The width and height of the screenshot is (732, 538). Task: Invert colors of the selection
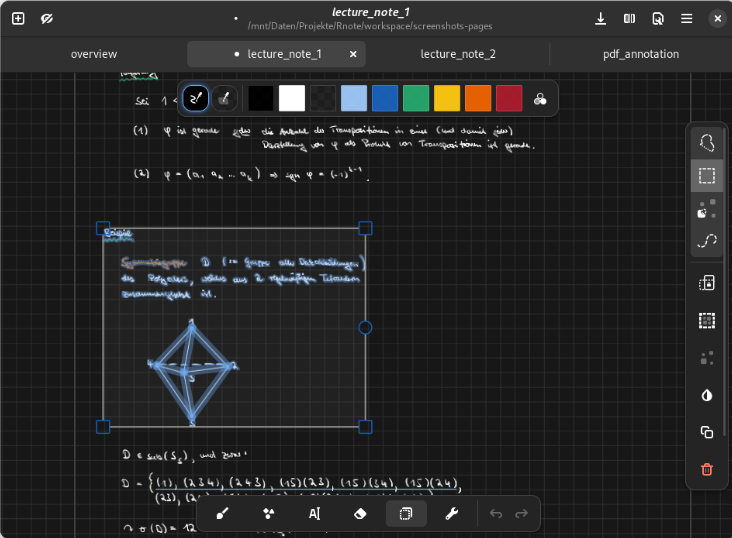707,395
